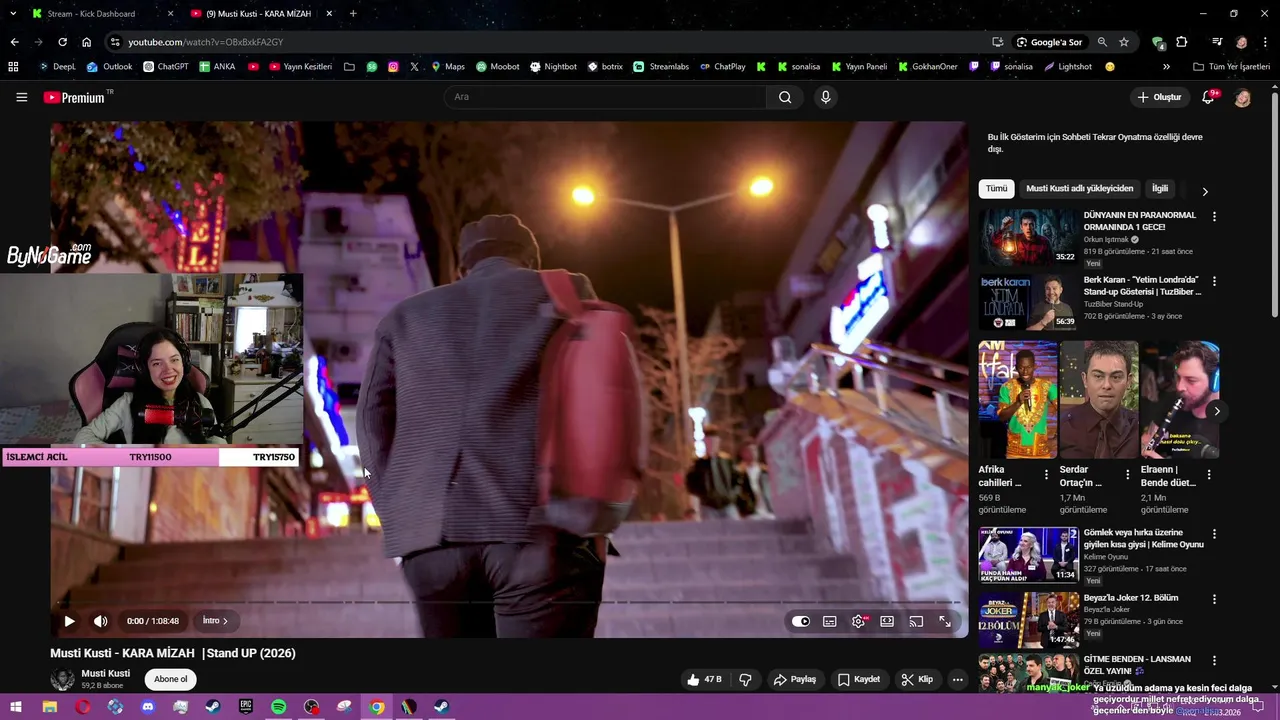Viewport: 1280px width, 720px height.
Task: Cast the video to a TV
Action: pos(916,621)
